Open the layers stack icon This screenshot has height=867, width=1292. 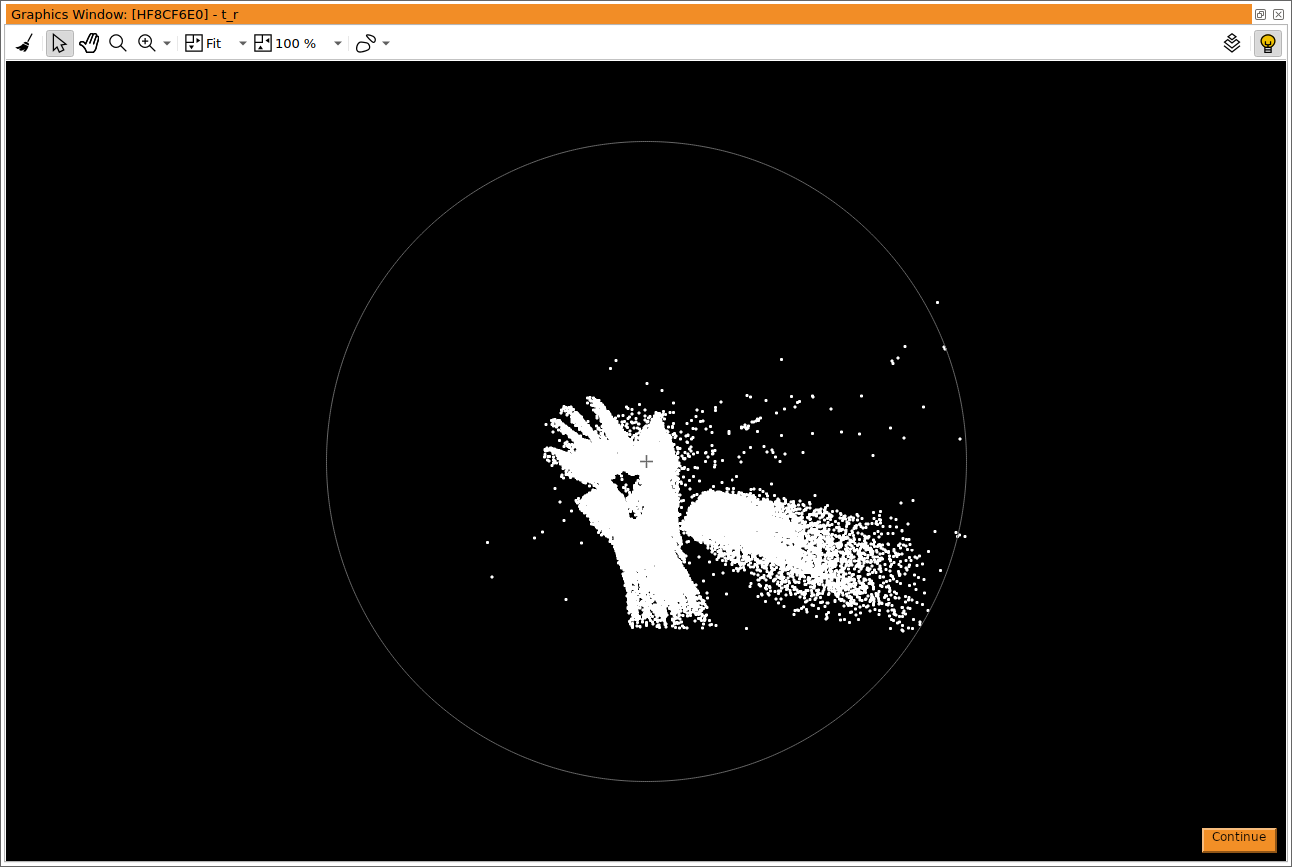tap(1232, 43)
